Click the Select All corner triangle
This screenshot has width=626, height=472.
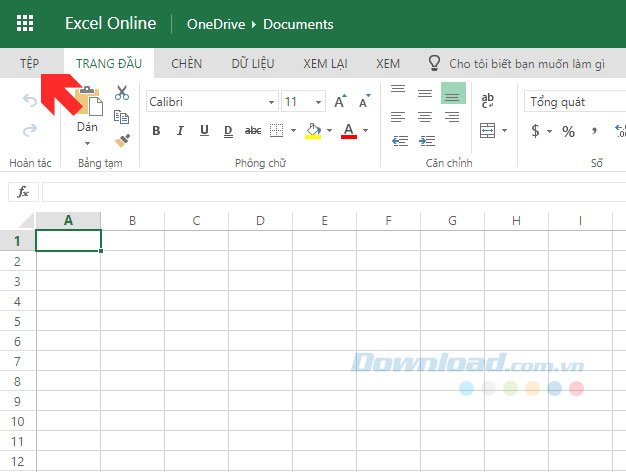point(27,220)
